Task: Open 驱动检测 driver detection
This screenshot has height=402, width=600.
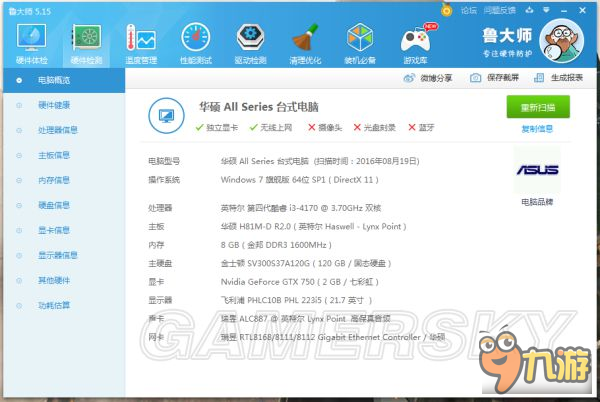Action: [x=250, y=43]
